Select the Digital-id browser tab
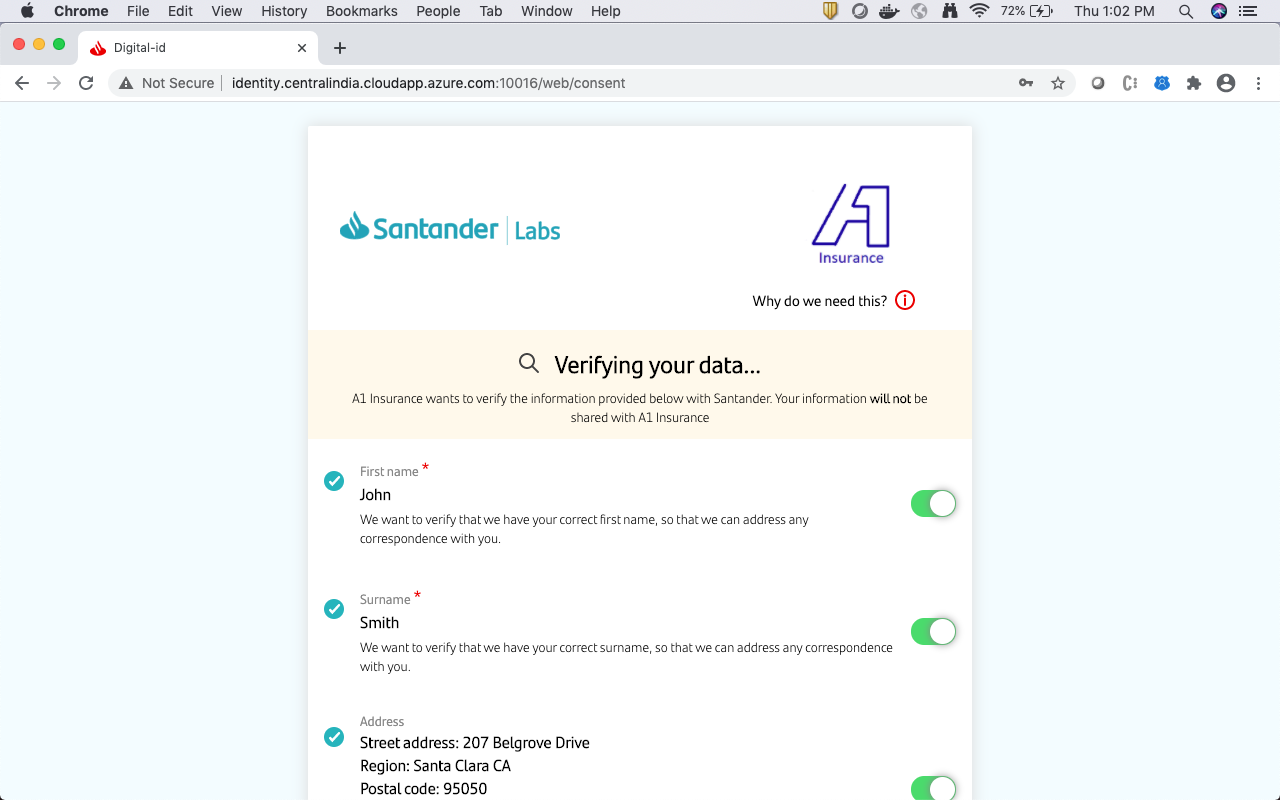 click(198, 48)
